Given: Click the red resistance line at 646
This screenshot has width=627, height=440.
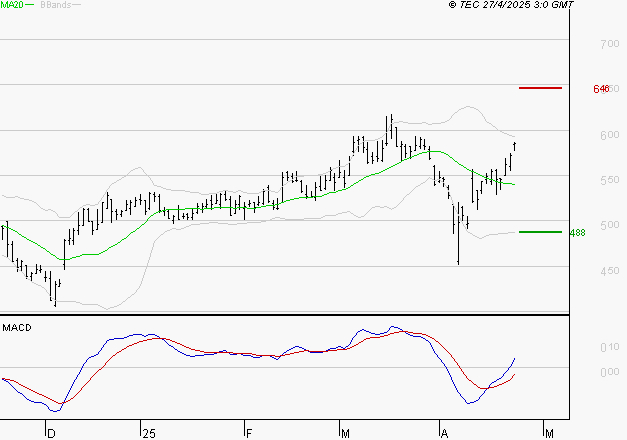Looking at the screenshot, I should [x=540, y=88].
